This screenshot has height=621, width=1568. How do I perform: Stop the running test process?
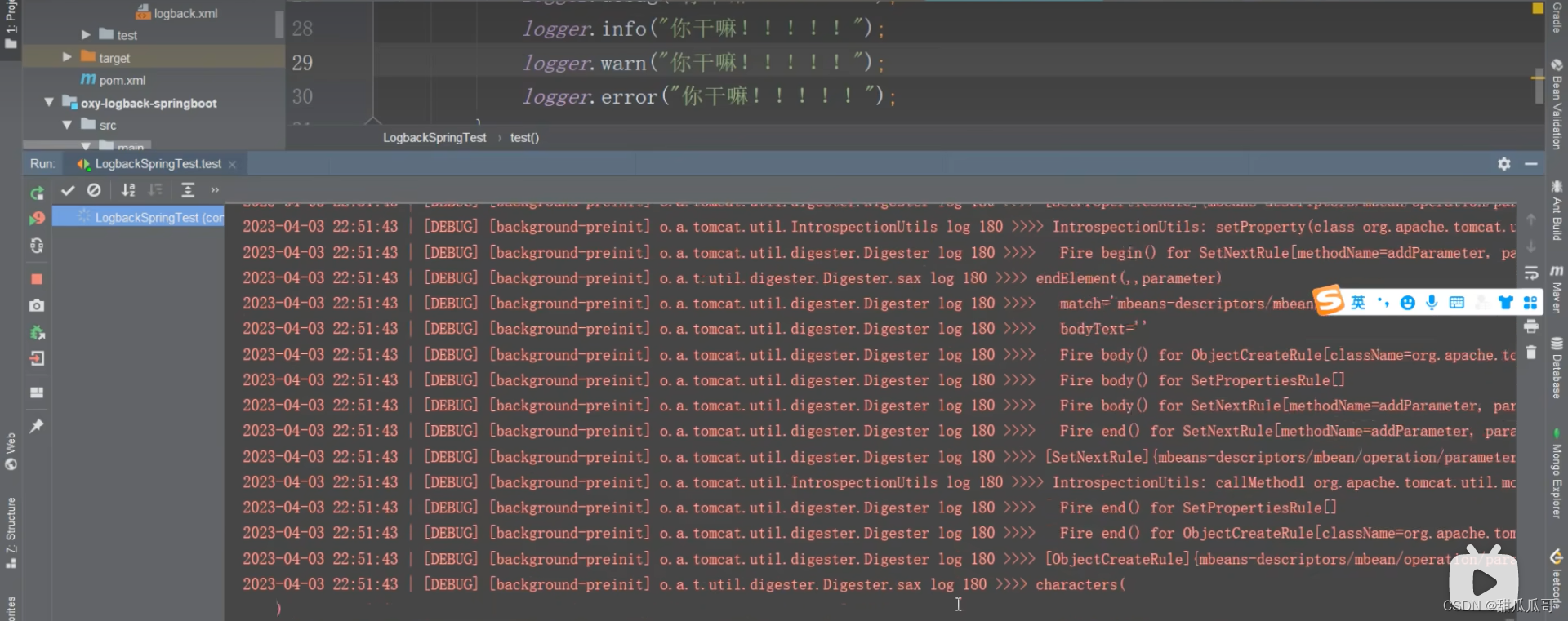coord(37,279)
